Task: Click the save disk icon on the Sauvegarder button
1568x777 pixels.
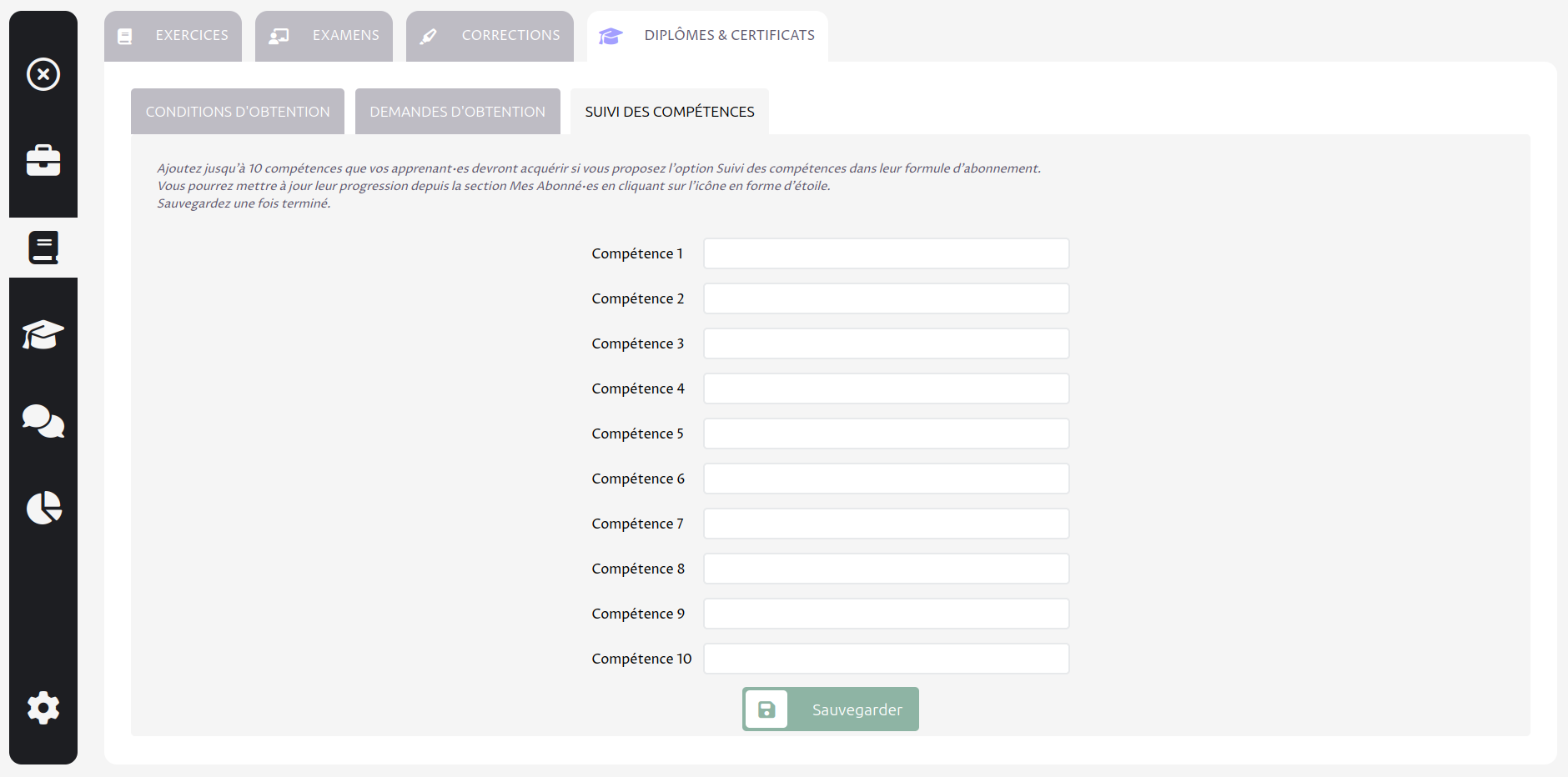Action: click(x=766, y=709)
